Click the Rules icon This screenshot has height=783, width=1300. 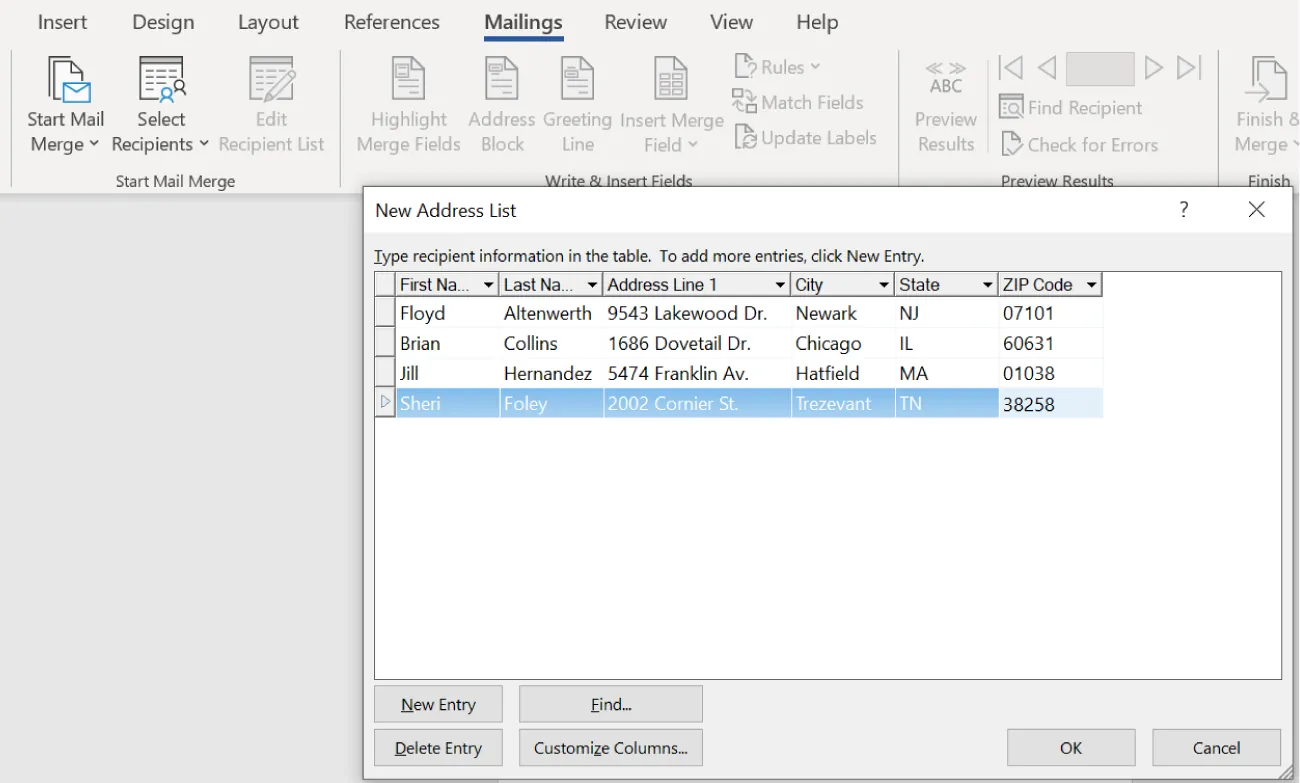click(x=778, y=66)
